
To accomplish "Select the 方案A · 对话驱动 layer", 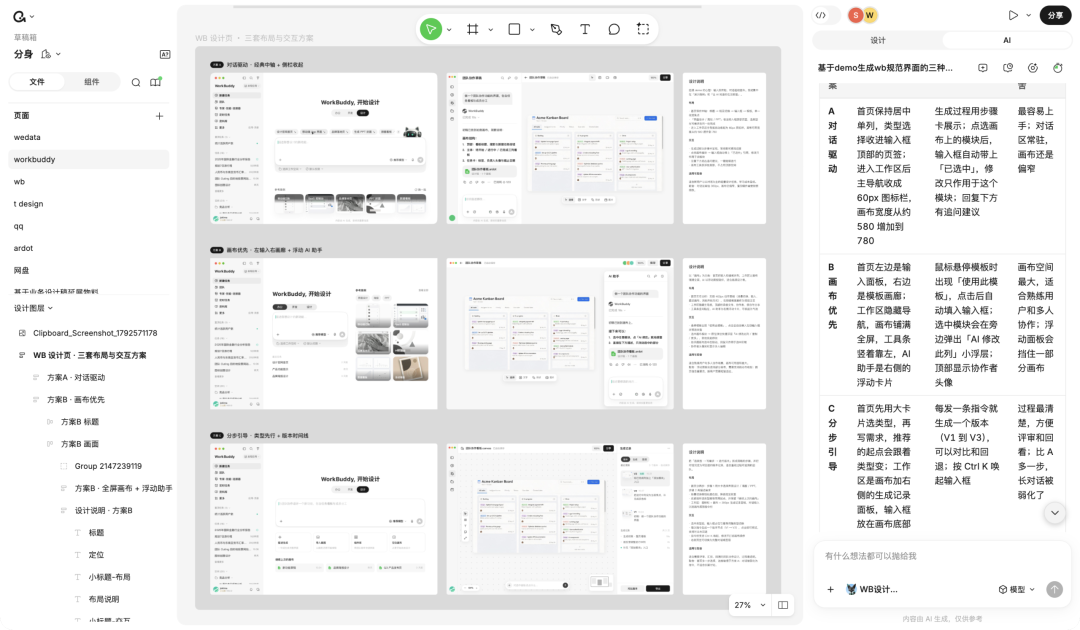I will click(76, 377).
